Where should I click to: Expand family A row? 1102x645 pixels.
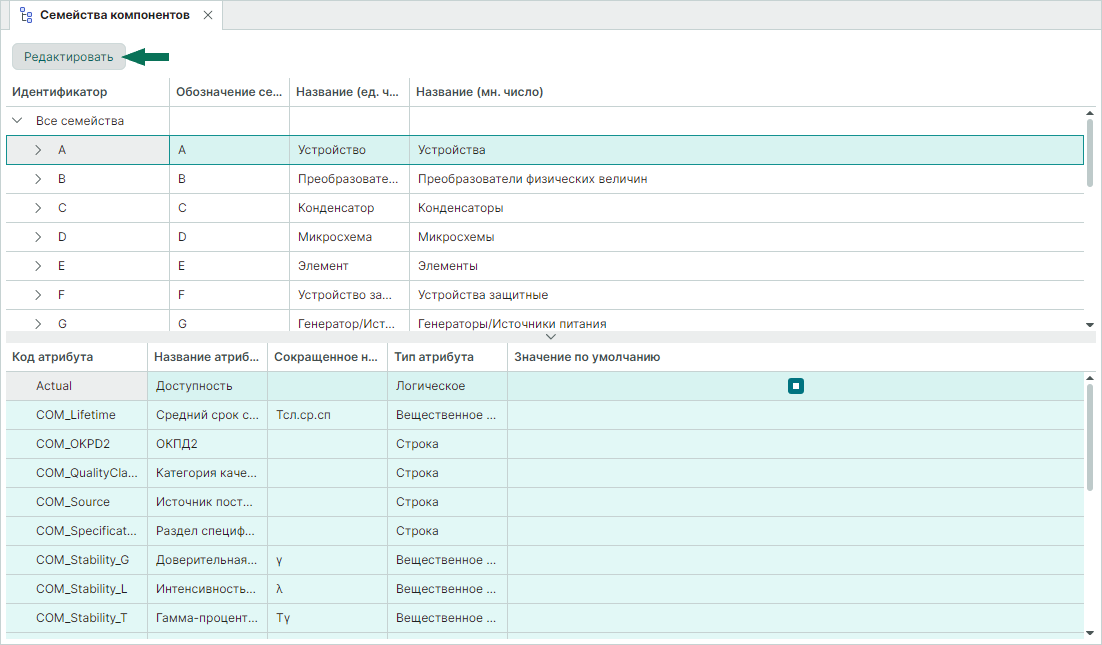(x=38, y=150)
